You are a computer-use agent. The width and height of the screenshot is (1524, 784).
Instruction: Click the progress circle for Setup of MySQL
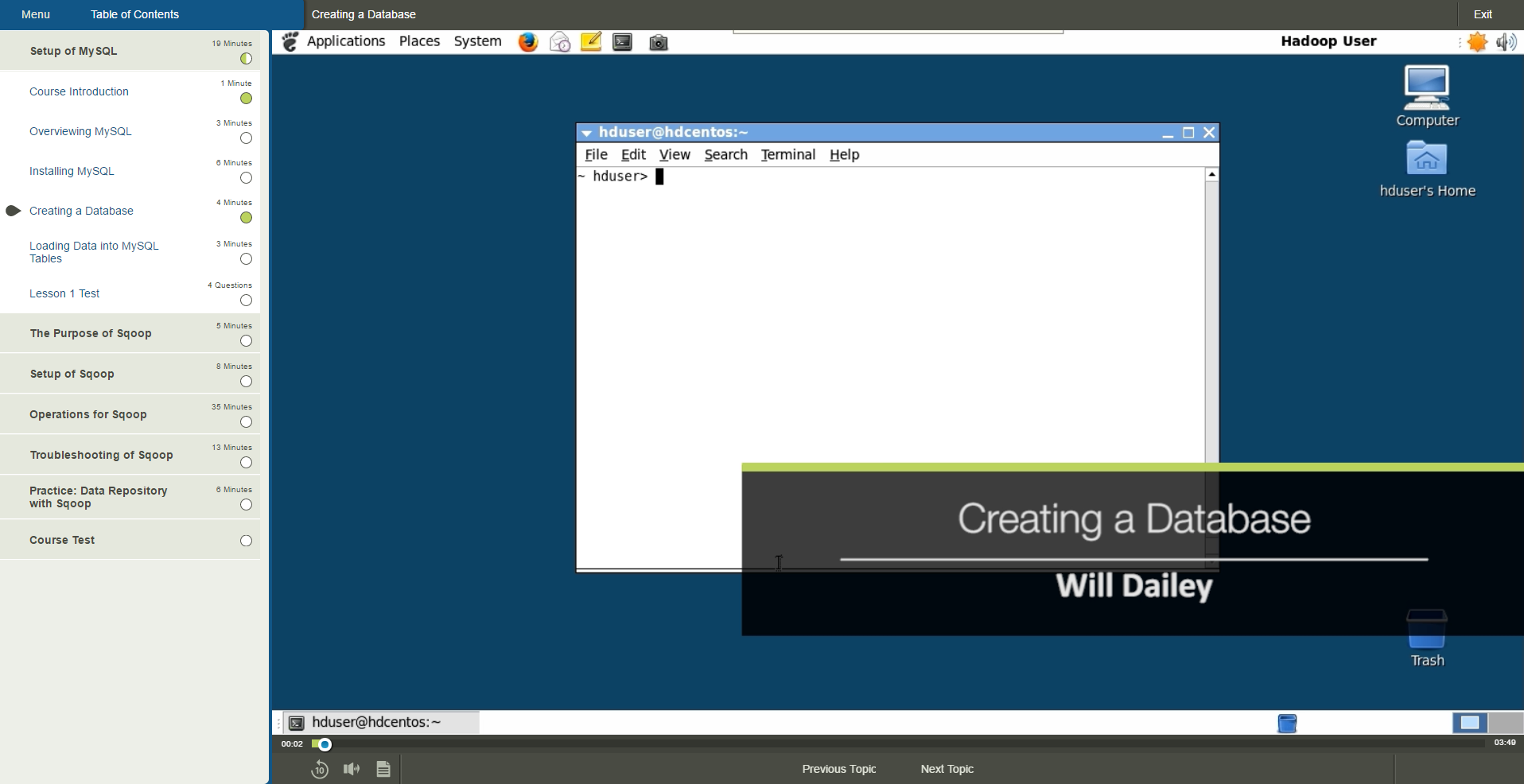point(245,59)
